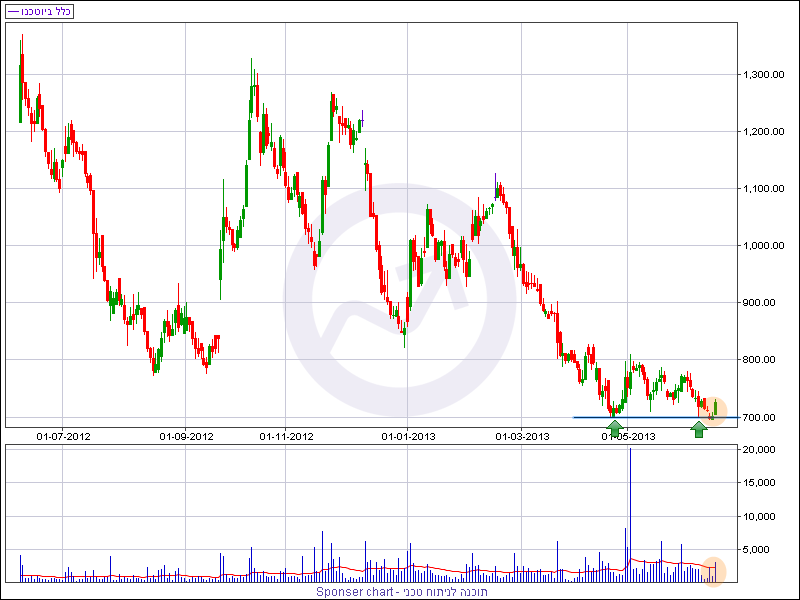Screen dimensions: 800x600
Task: Click the 1,300.00 price axis label
Action: pos(763,75)
